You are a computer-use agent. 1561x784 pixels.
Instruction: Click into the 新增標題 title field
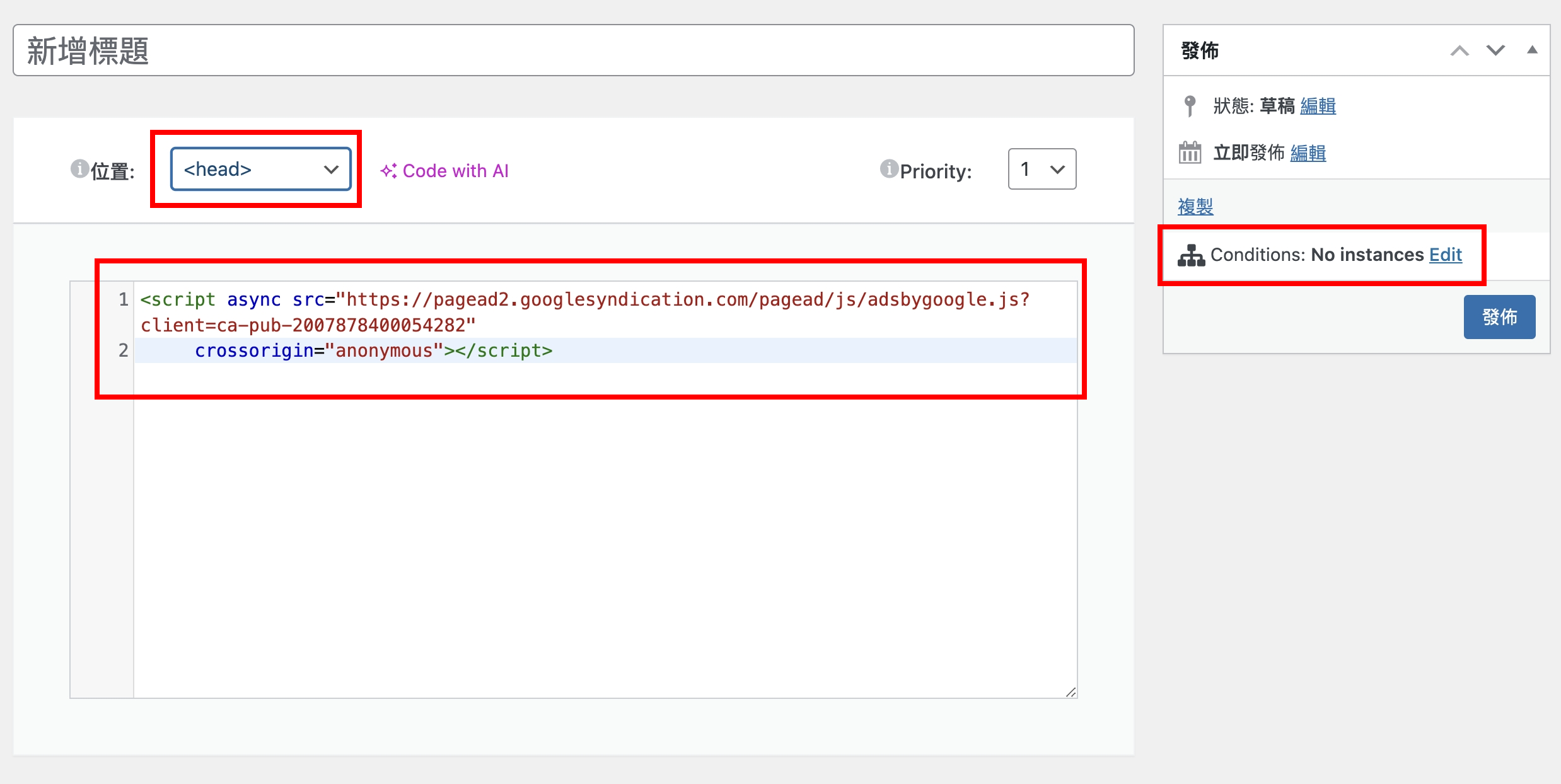tap(574, 50)
